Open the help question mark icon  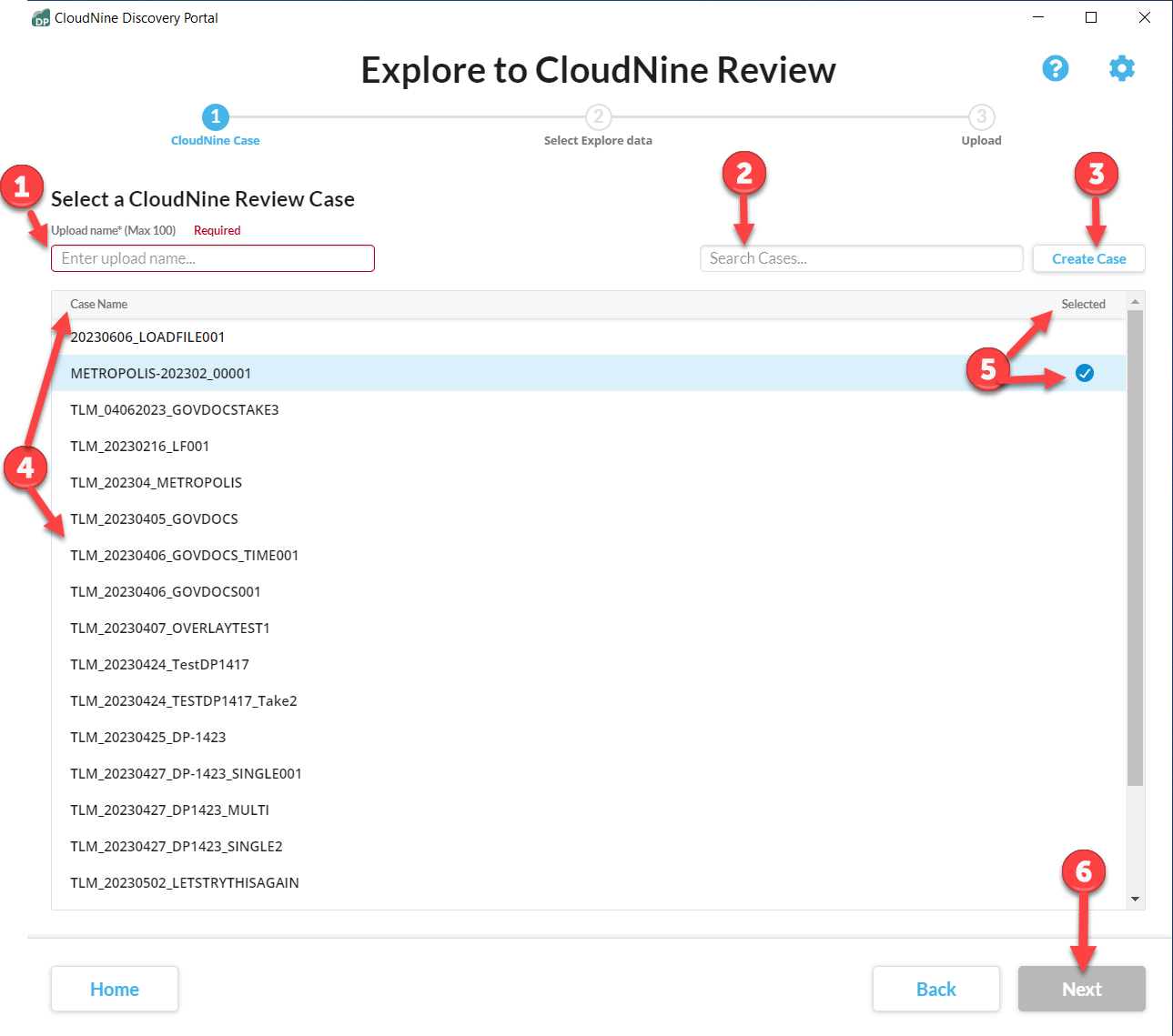pyautogui.click(x=1056, y=68)
